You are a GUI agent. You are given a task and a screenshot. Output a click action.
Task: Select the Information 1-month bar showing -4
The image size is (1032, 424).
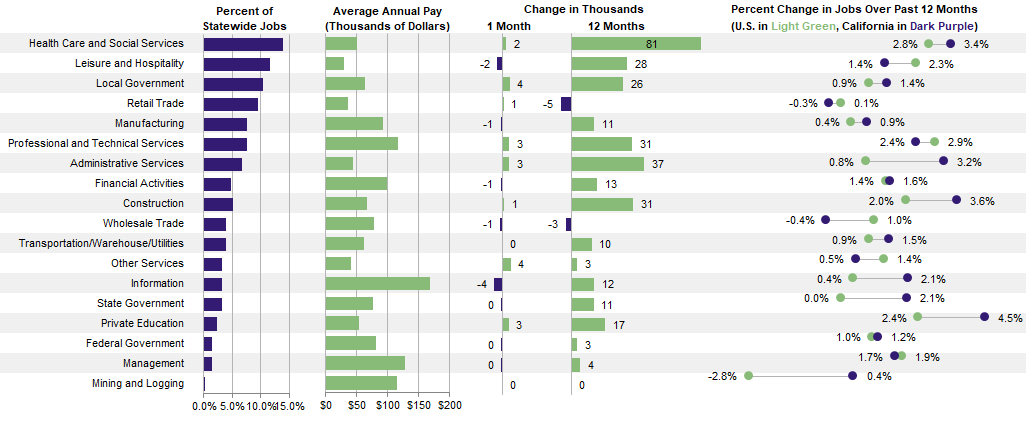498,284
